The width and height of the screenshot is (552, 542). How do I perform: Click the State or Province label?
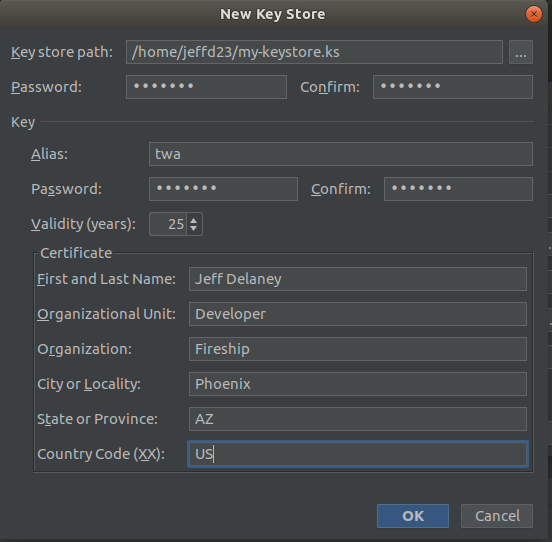pyautogui.click(x=98, y=419)
